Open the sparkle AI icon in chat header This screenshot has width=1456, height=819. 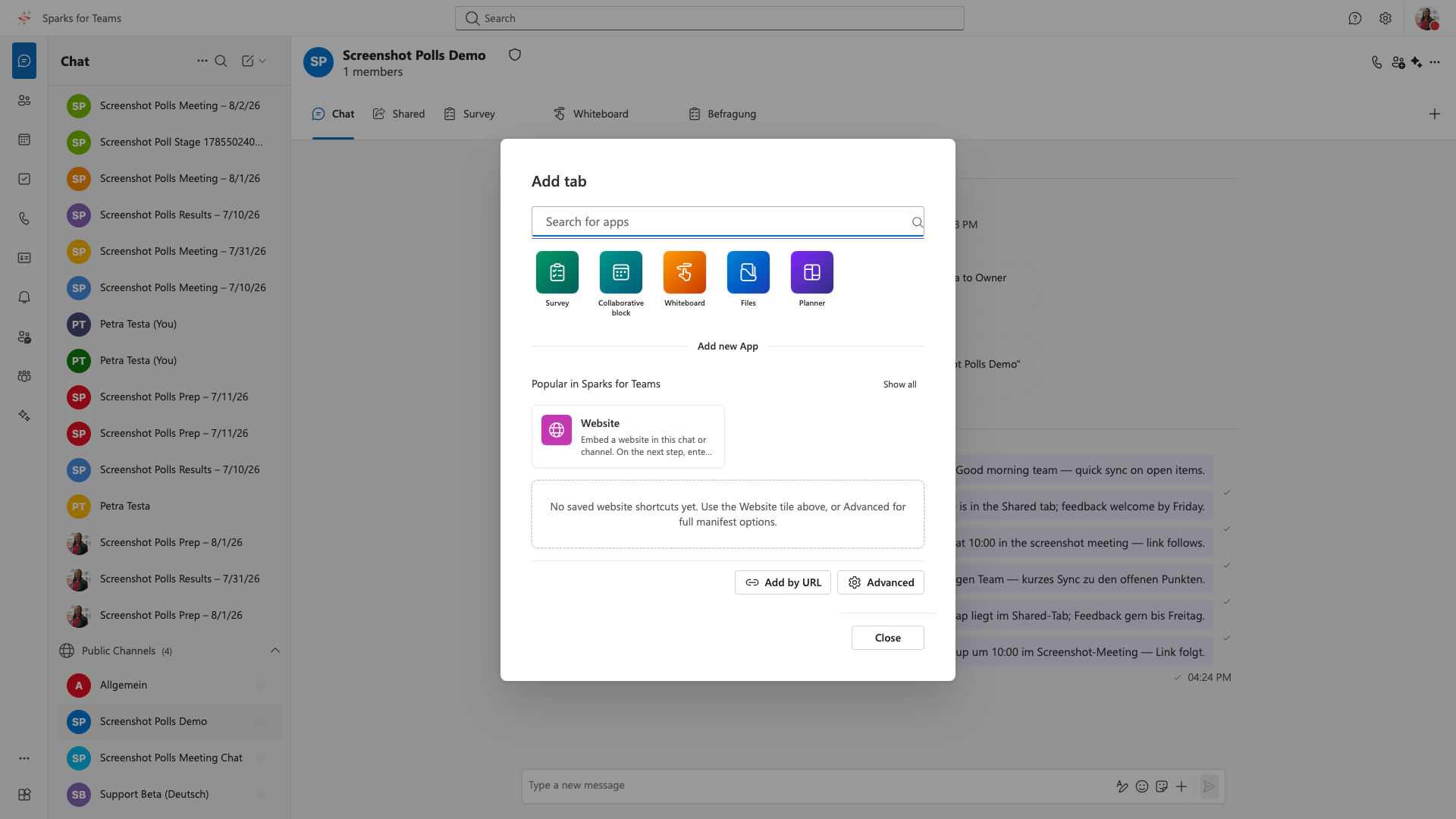(1417, 62)
